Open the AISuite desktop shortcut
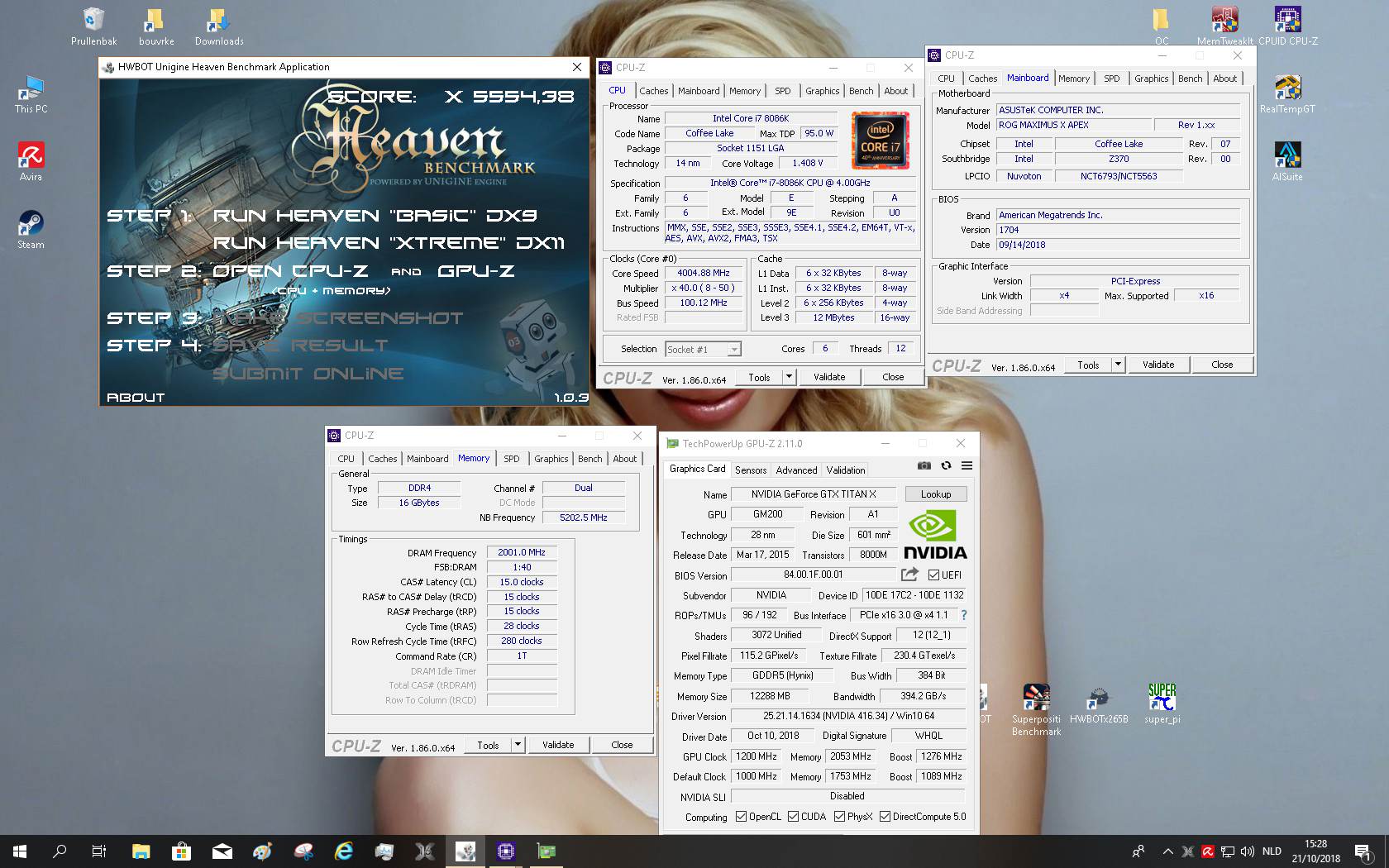This screenshot has height=868, width=1389. (1287, 162)
